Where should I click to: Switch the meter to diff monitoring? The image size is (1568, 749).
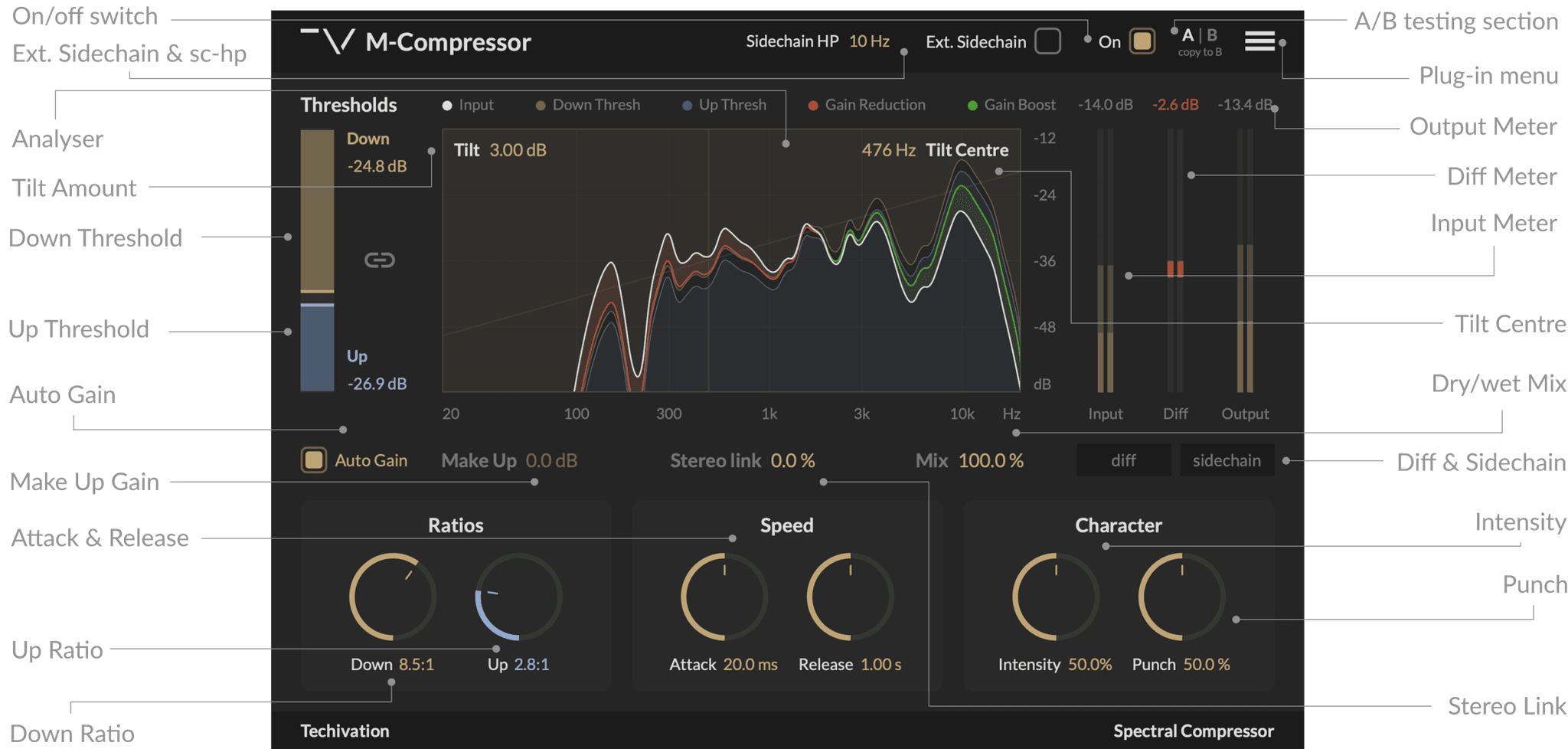click(x=1123, y=460)
